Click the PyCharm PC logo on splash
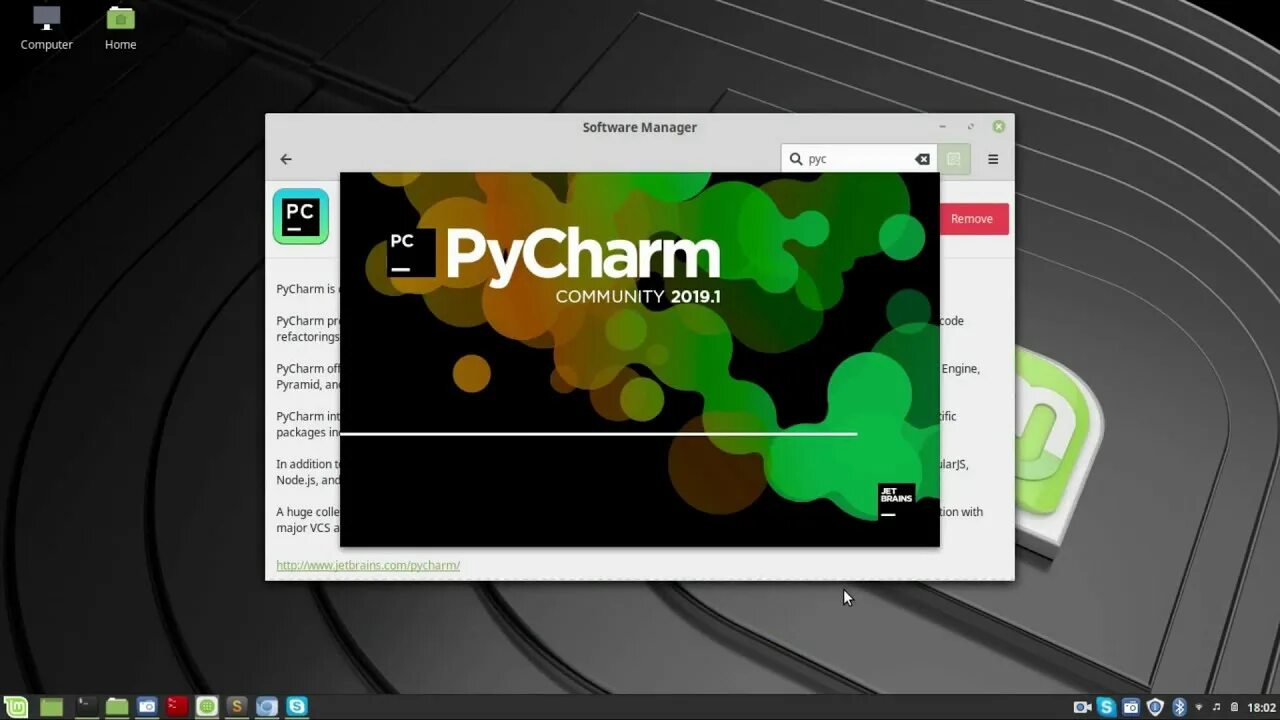The image size is (1280, 720). (x=411, y=253)
